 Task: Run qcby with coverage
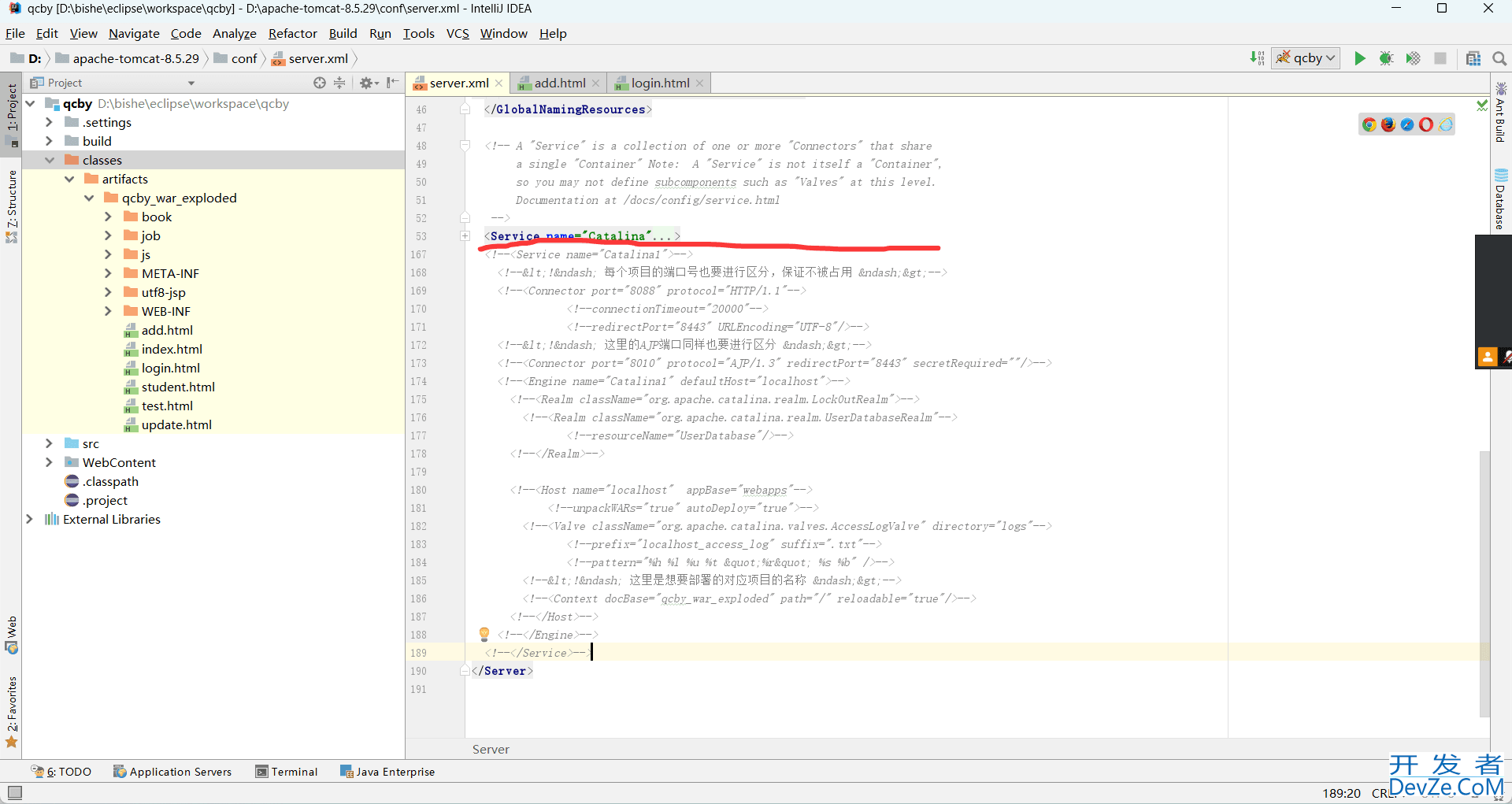(x=1414, y=58)
